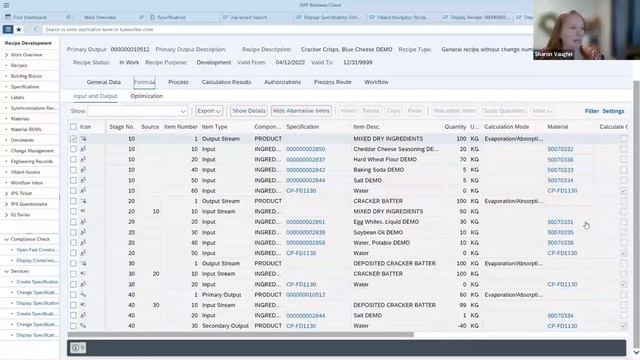Screen dimensions: 640x360
Task: Open the Show dropdown
Action: coord(138,111)
